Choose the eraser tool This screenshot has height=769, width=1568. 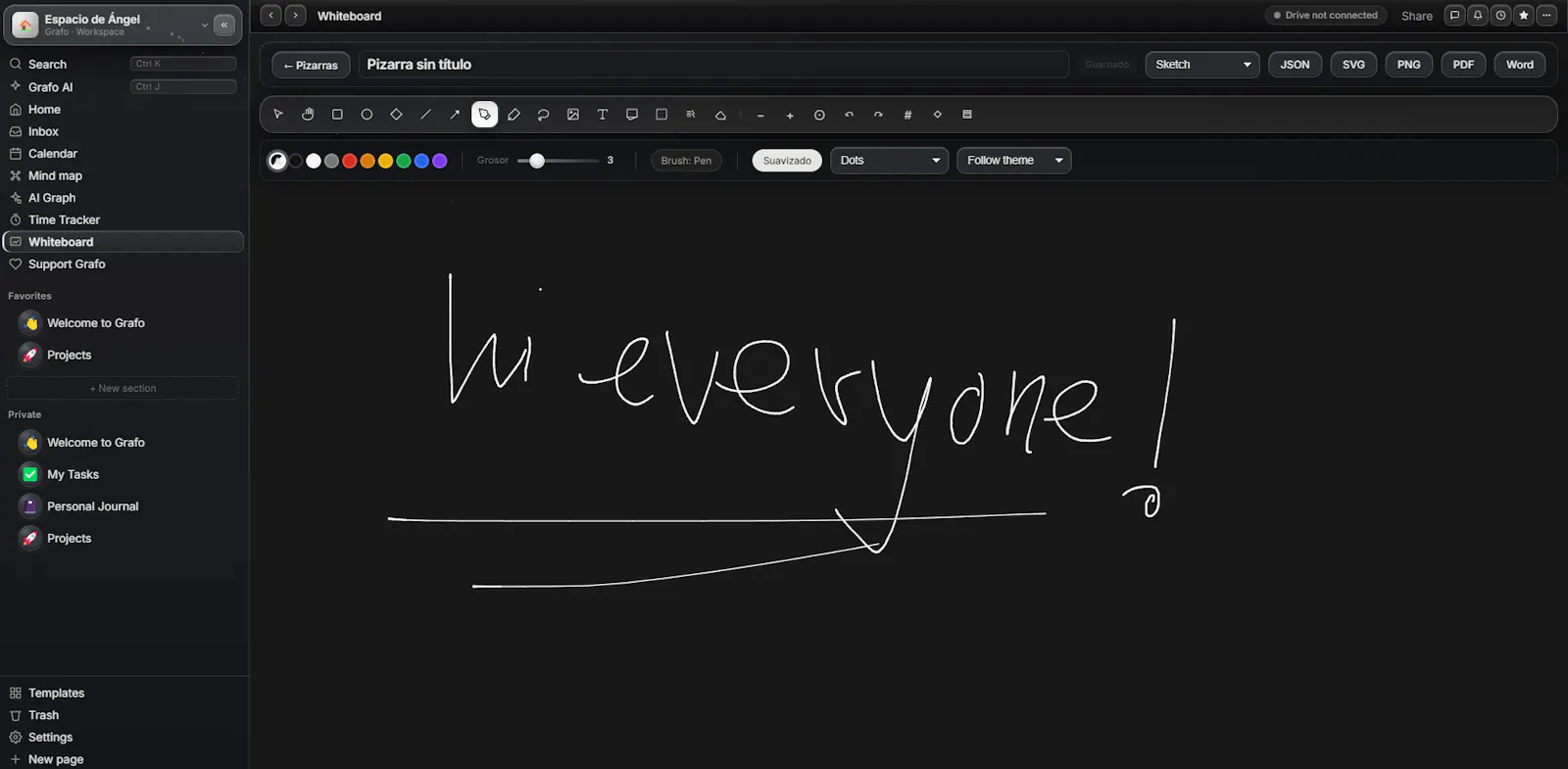point(720,115)
